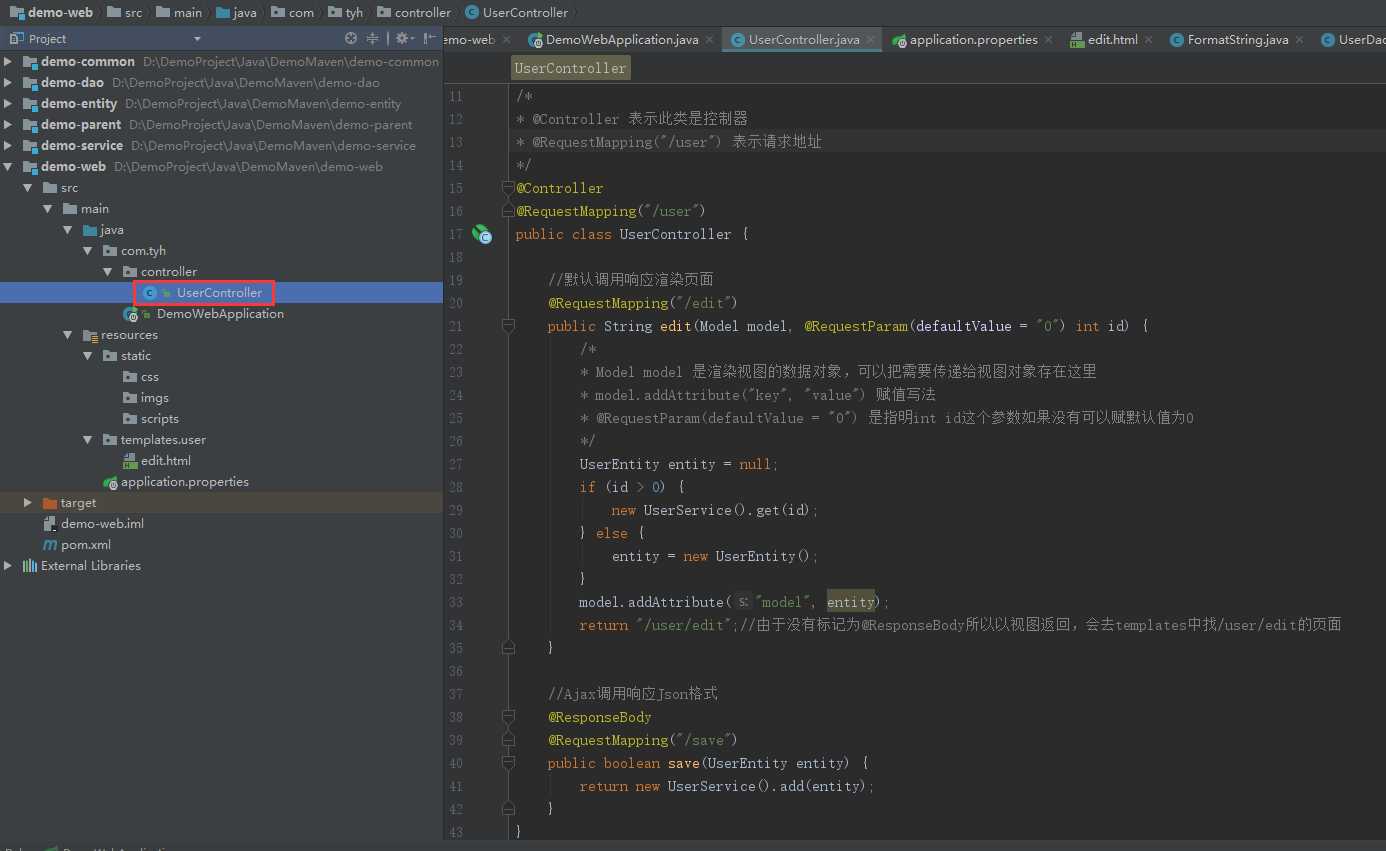The image size is (1386, 851).
Task: Select UserController in the project tree
Action: (219, 293)
